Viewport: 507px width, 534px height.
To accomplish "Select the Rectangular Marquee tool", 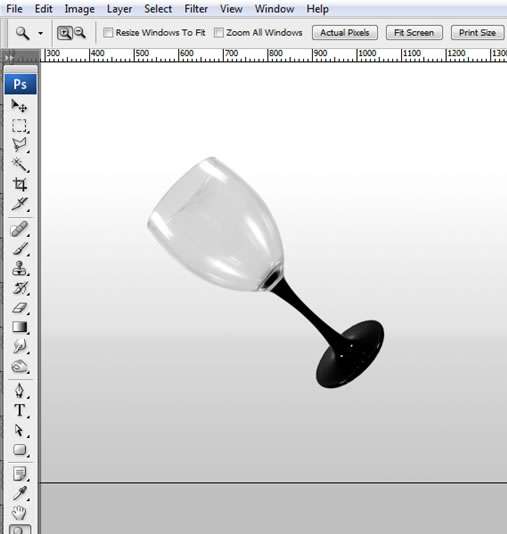I will [x=19, y=126].
